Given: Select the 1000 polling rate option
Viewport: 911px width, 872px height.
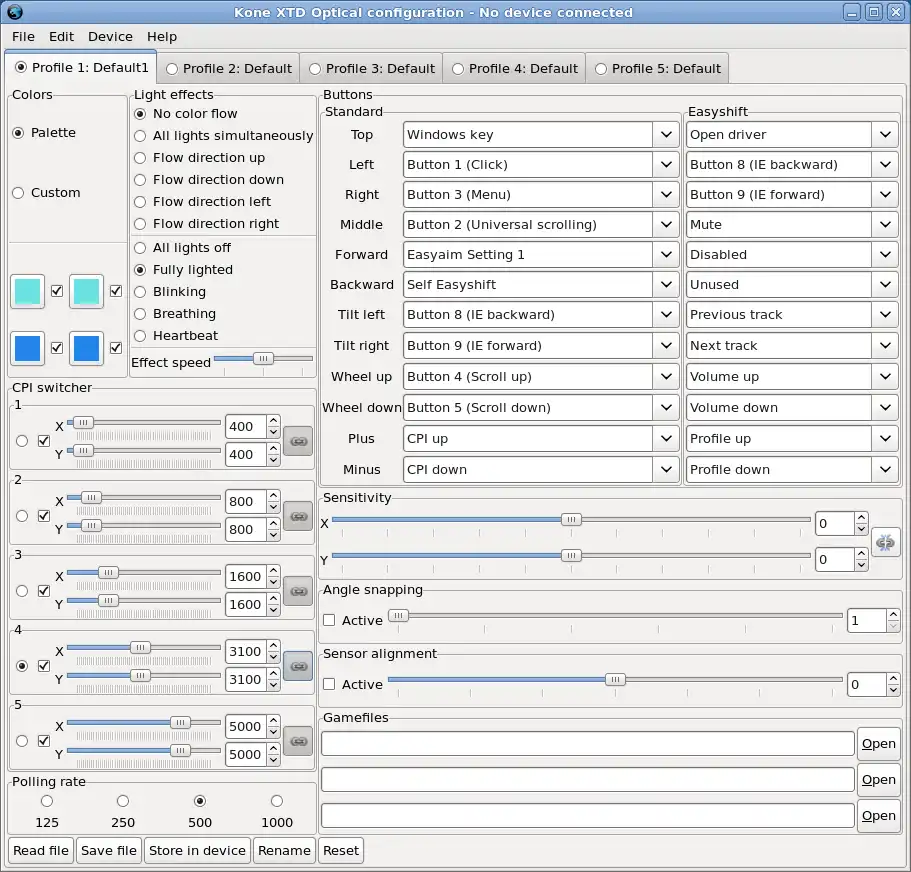Looking at the screenshot, I should pyautogui.click(x=277, y=801).
